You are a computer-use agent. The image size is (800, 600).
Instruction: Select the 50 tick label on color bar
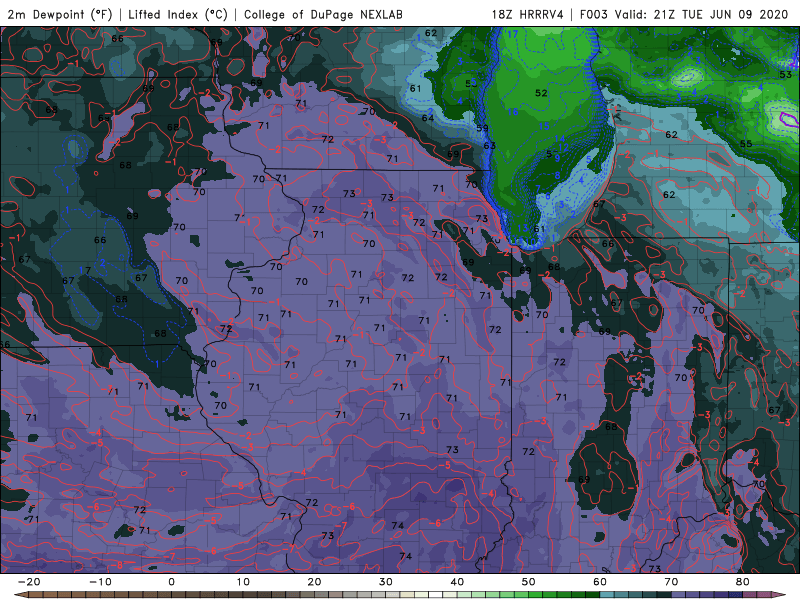529,582
